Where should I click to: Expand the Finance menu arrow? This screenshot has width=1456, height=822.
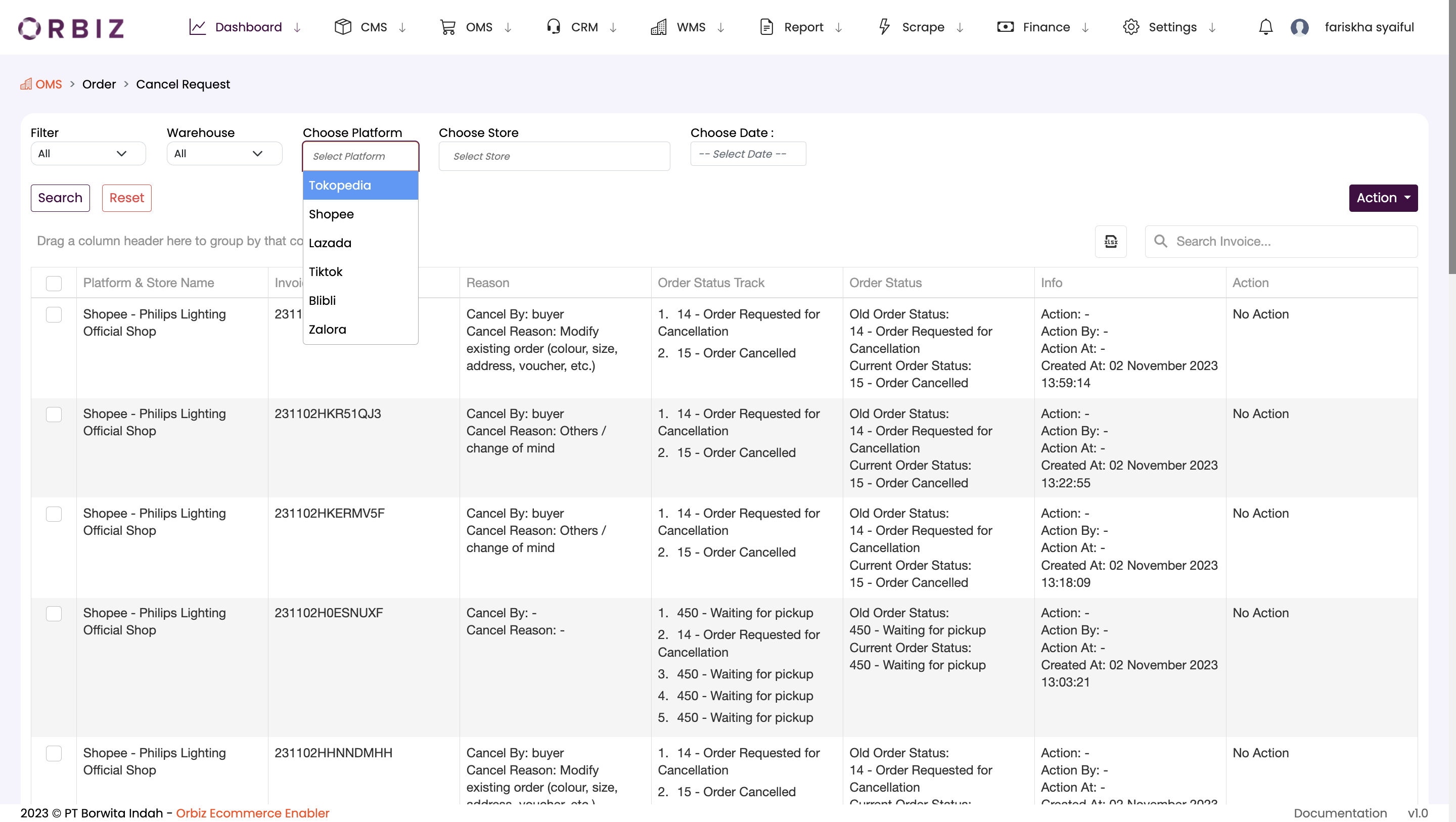(1085, 28)
